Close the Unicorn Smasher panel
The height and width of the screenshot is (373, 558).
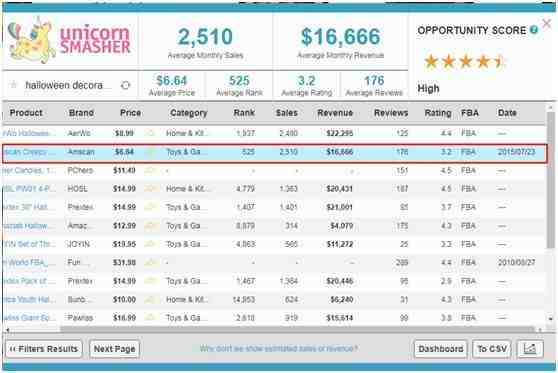point(547,23)
